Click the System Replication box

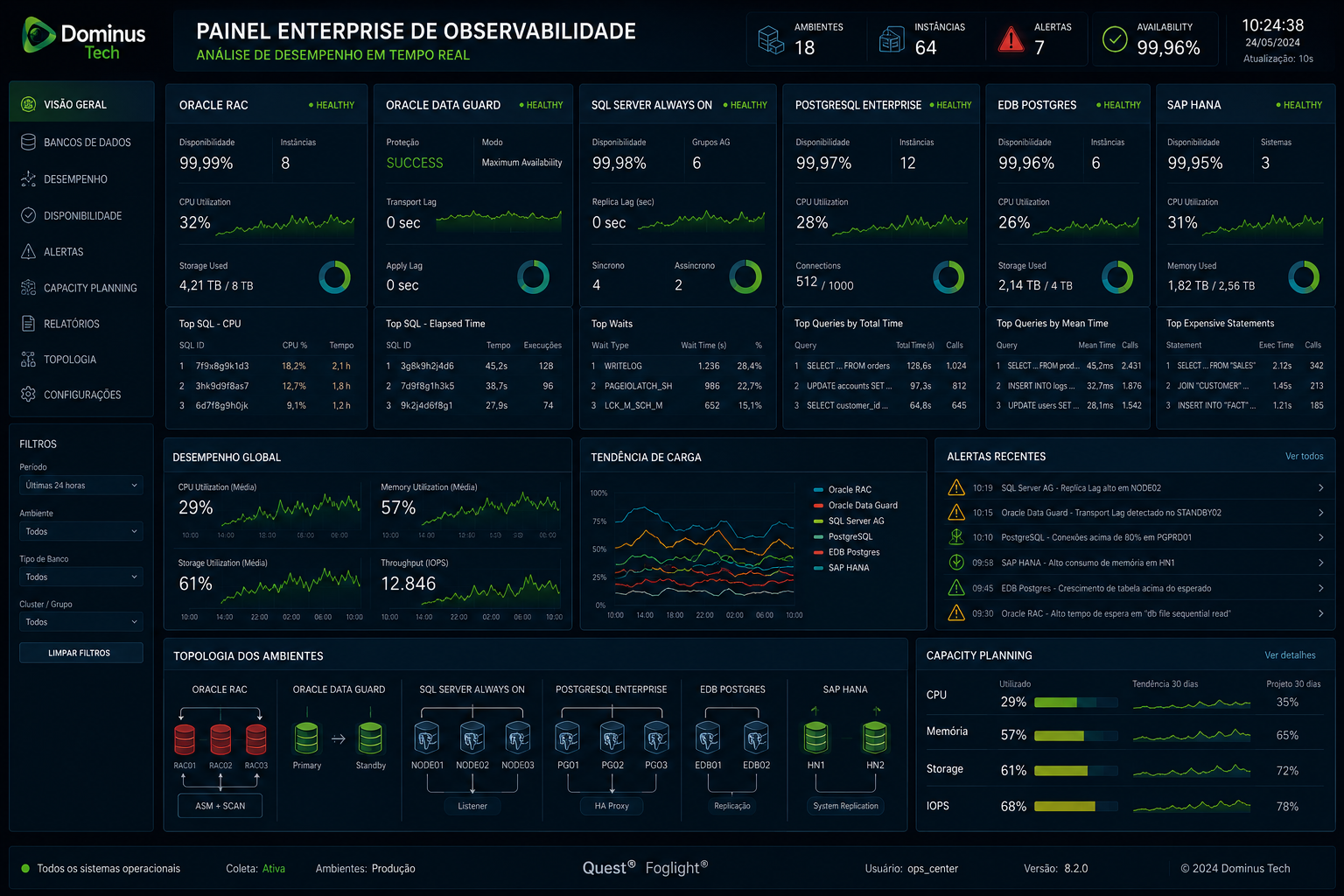pyautogui.click(x=845, y=806)
